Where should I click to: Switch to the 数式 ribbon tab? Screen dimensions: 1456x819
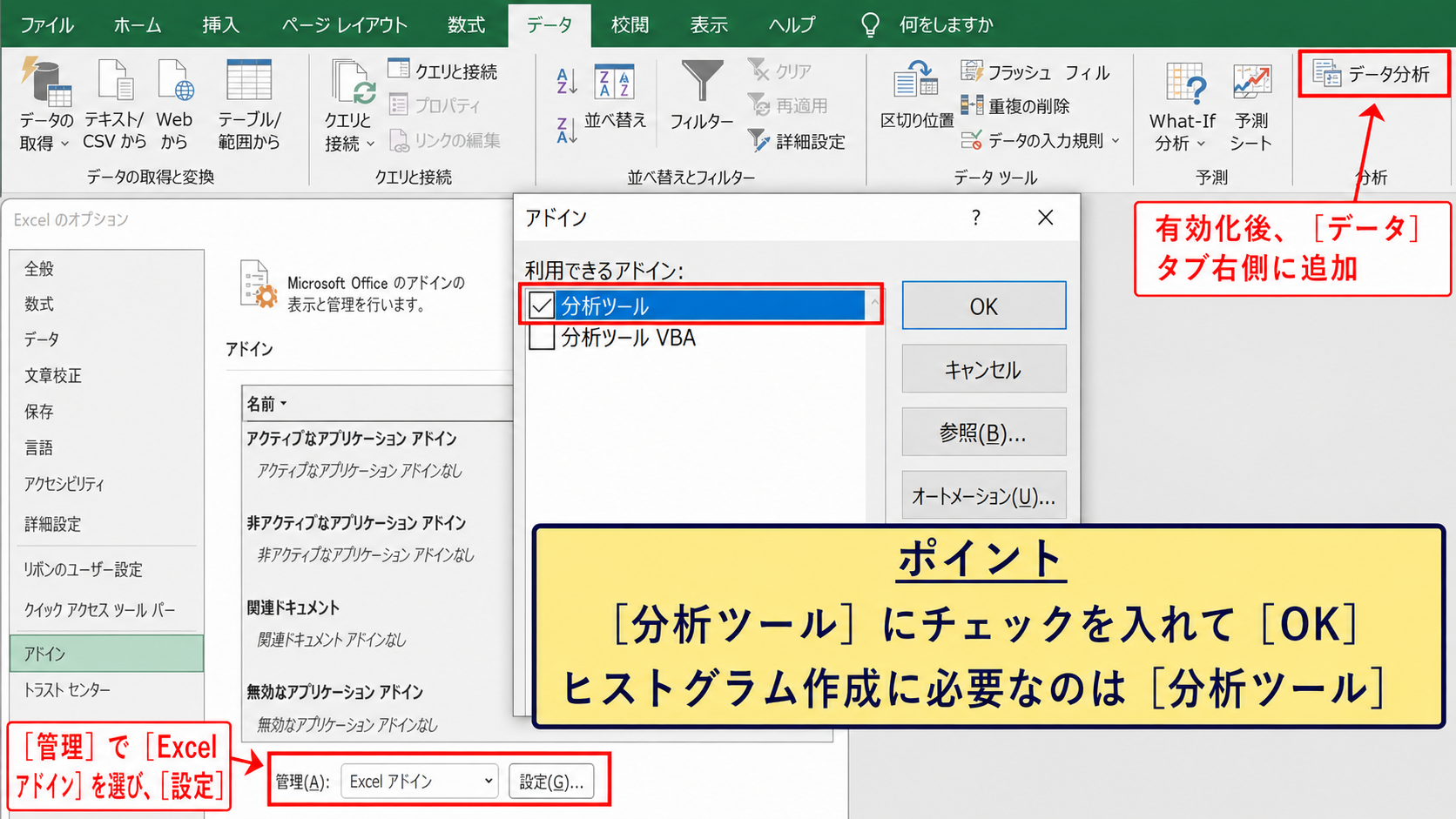coord(466,24)
